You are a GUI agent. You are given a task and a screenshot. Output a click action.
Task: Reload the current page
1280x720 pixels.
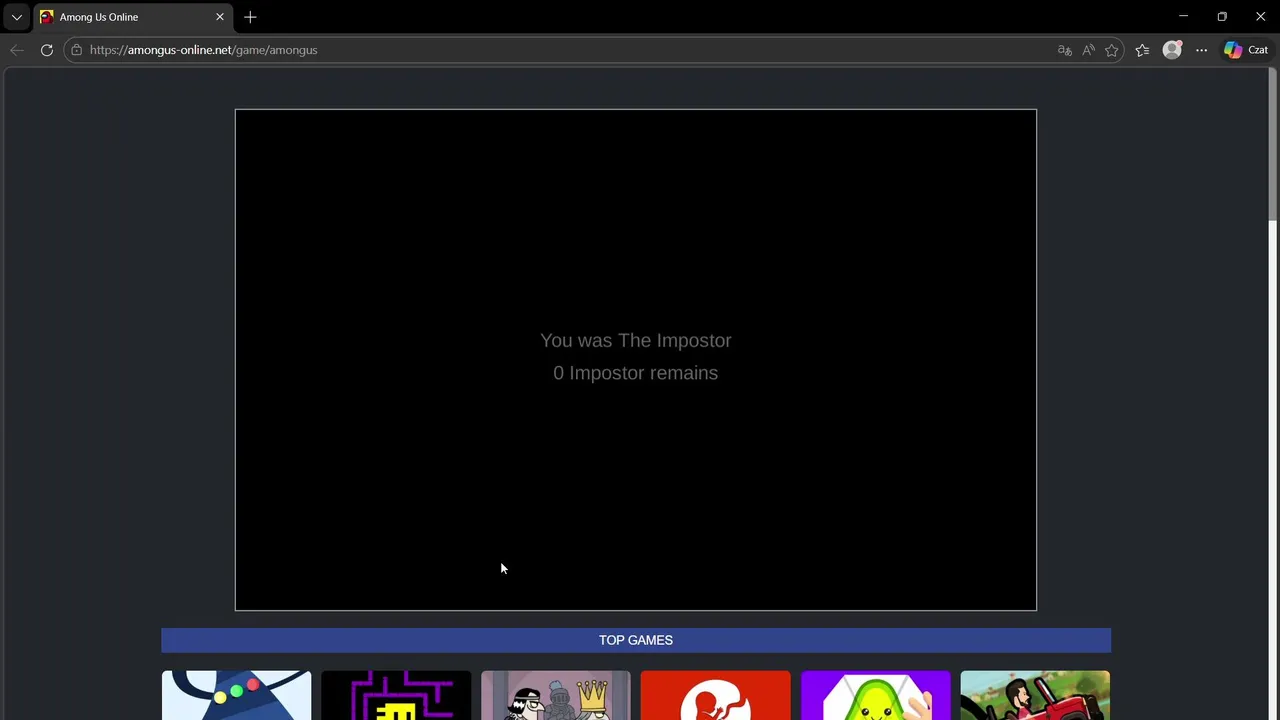click(x=46, y=50)
